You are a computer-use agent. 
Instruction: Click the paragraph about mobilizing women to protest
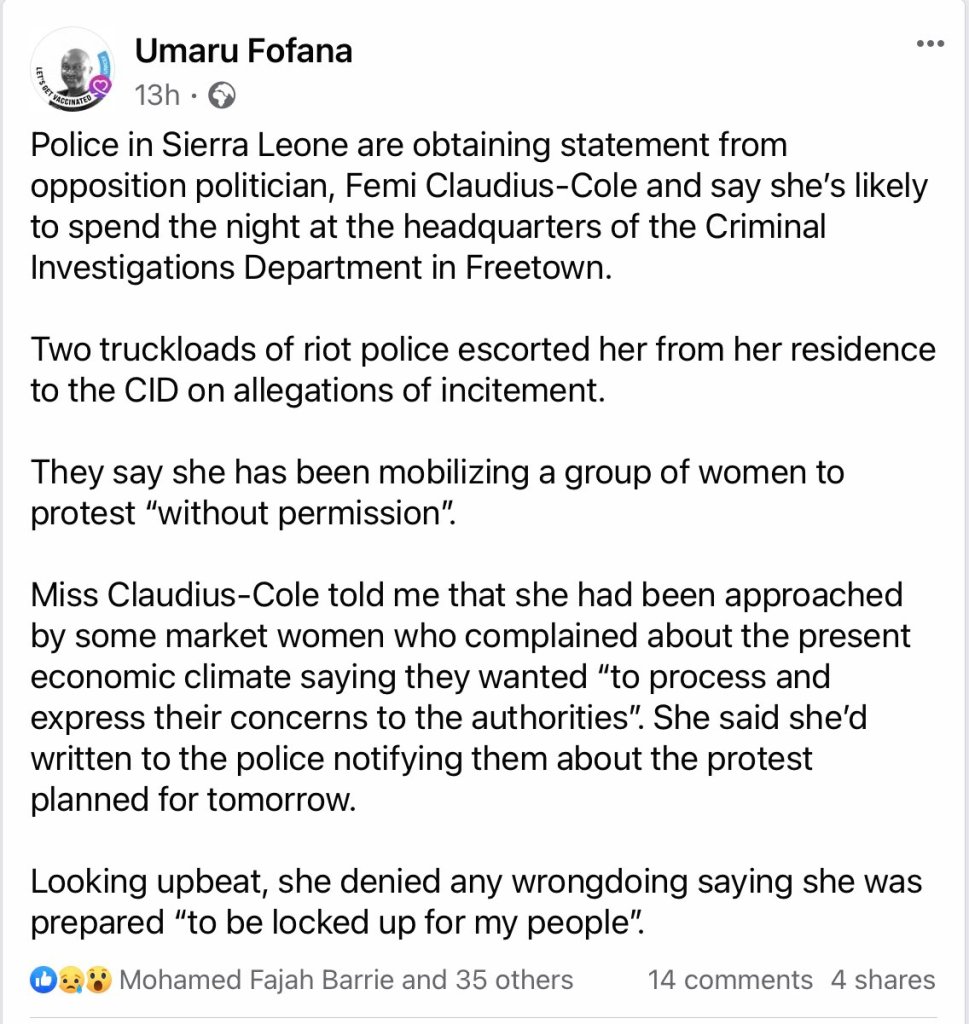coord(437,491)
